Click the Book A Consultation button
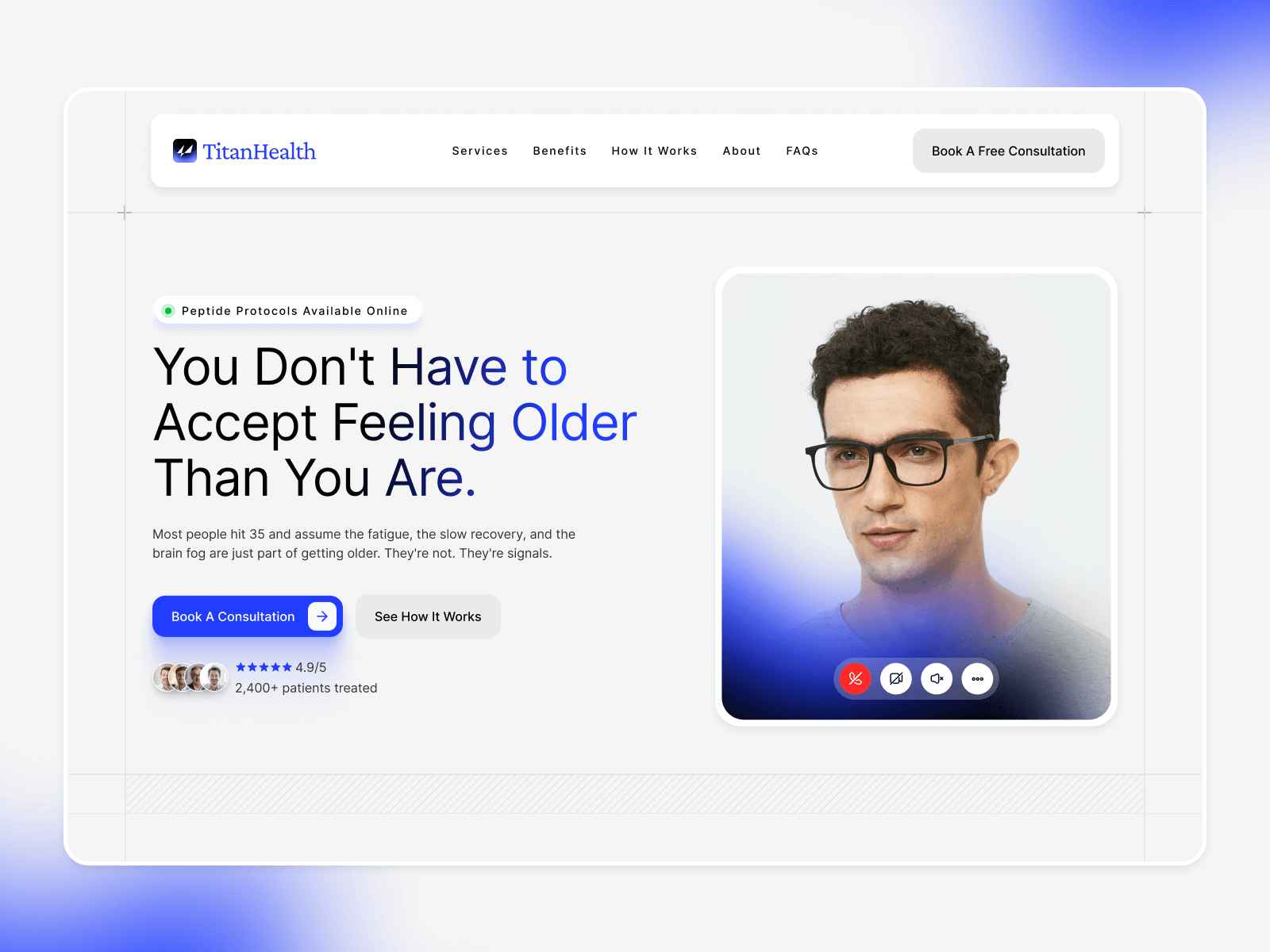This screenshot has width=1270, height=952. 248,616
